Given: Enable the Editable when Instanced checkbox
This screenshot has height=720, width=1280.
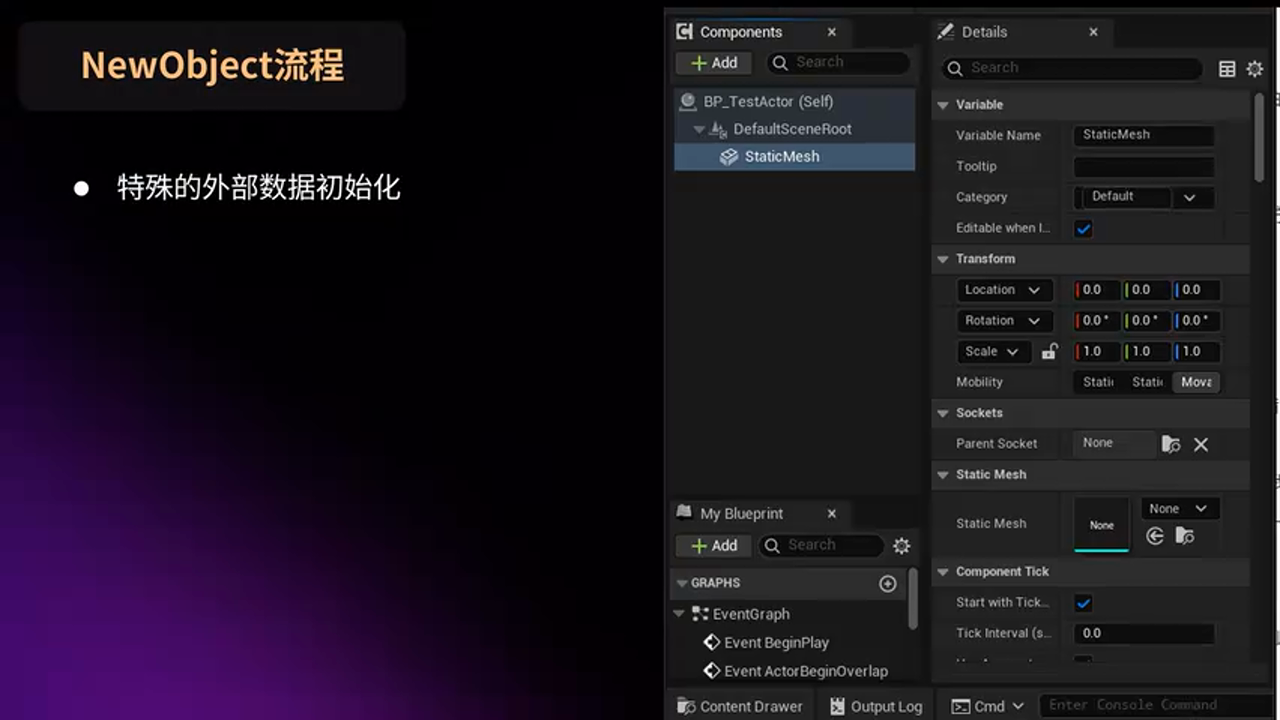Looking at the screenshot, I should tap(1083, 228).
